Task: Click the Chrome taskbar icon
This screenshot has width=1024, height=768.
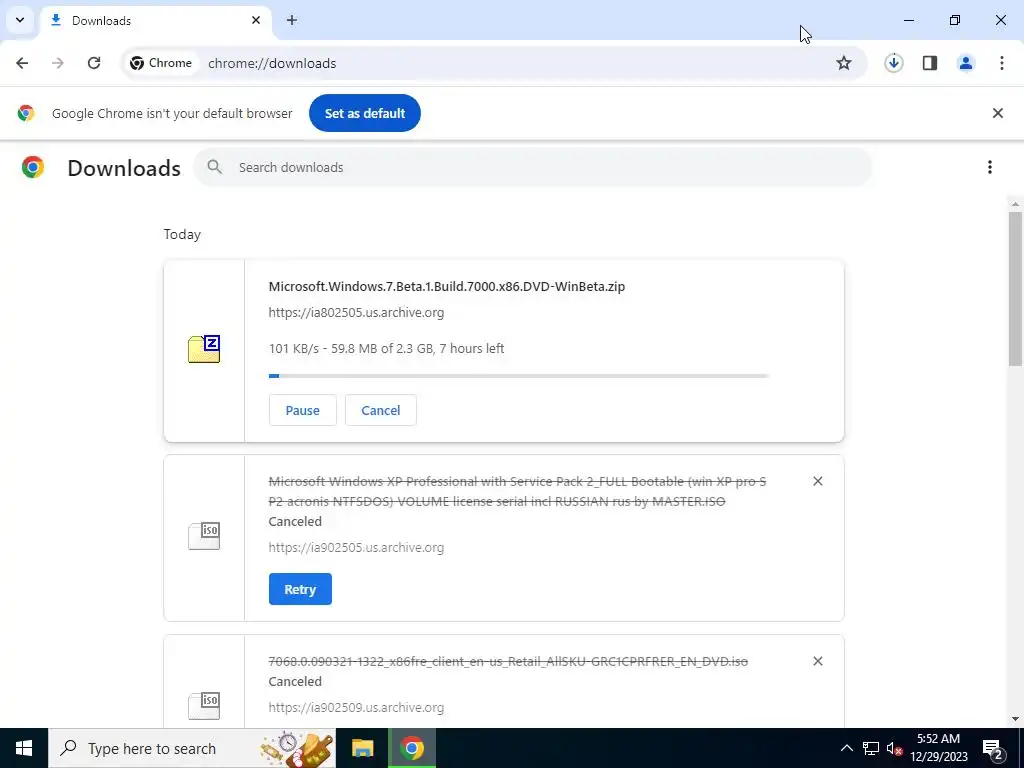Action: [x=412, y=748]
